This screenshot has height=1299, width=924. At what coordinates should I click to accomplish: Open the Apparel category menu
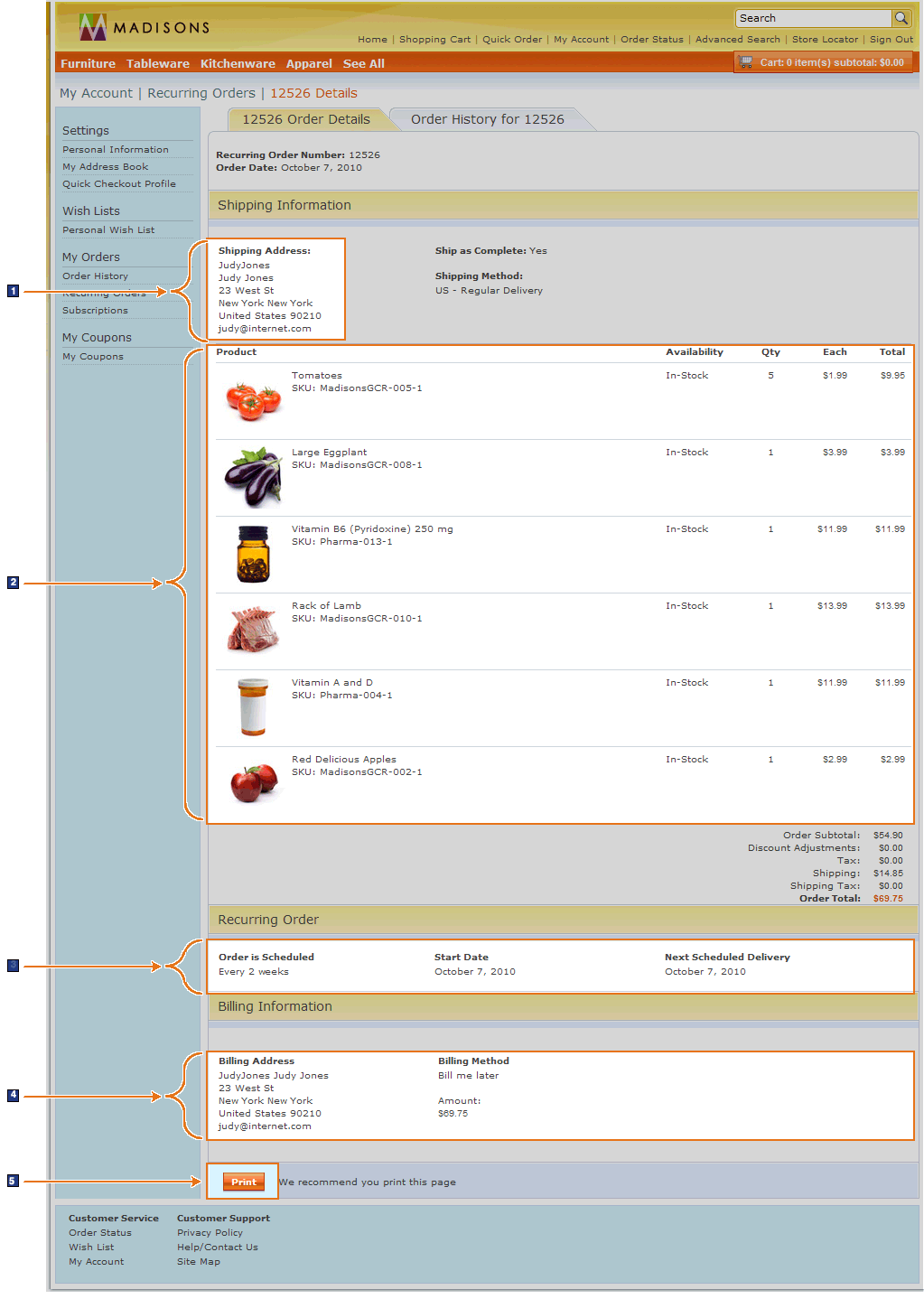(x=309, y=63)
